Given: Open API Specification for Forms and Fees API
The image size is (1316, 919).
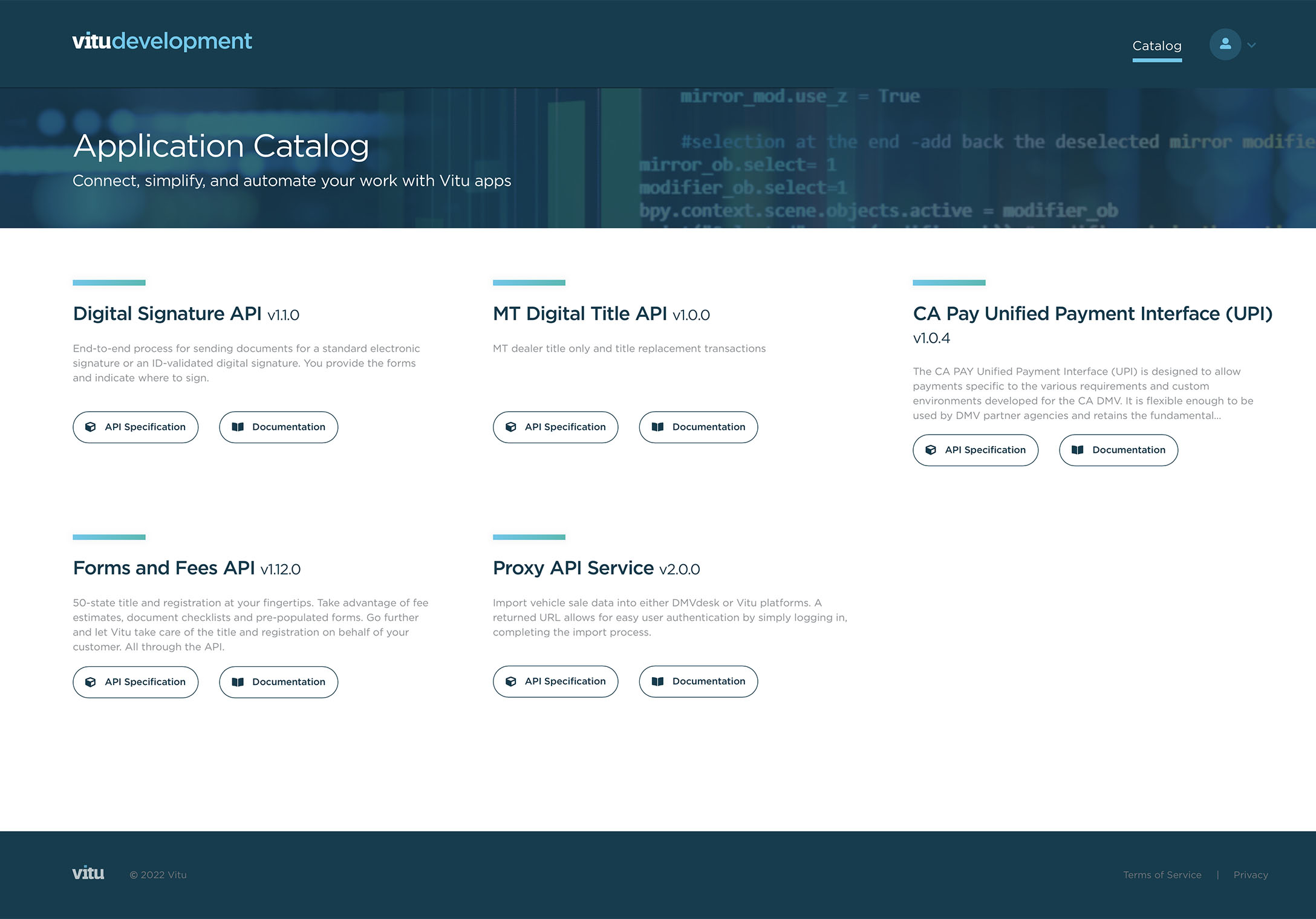Looking at the screenshot, I should pyautogui.click(x=135, y=682).
